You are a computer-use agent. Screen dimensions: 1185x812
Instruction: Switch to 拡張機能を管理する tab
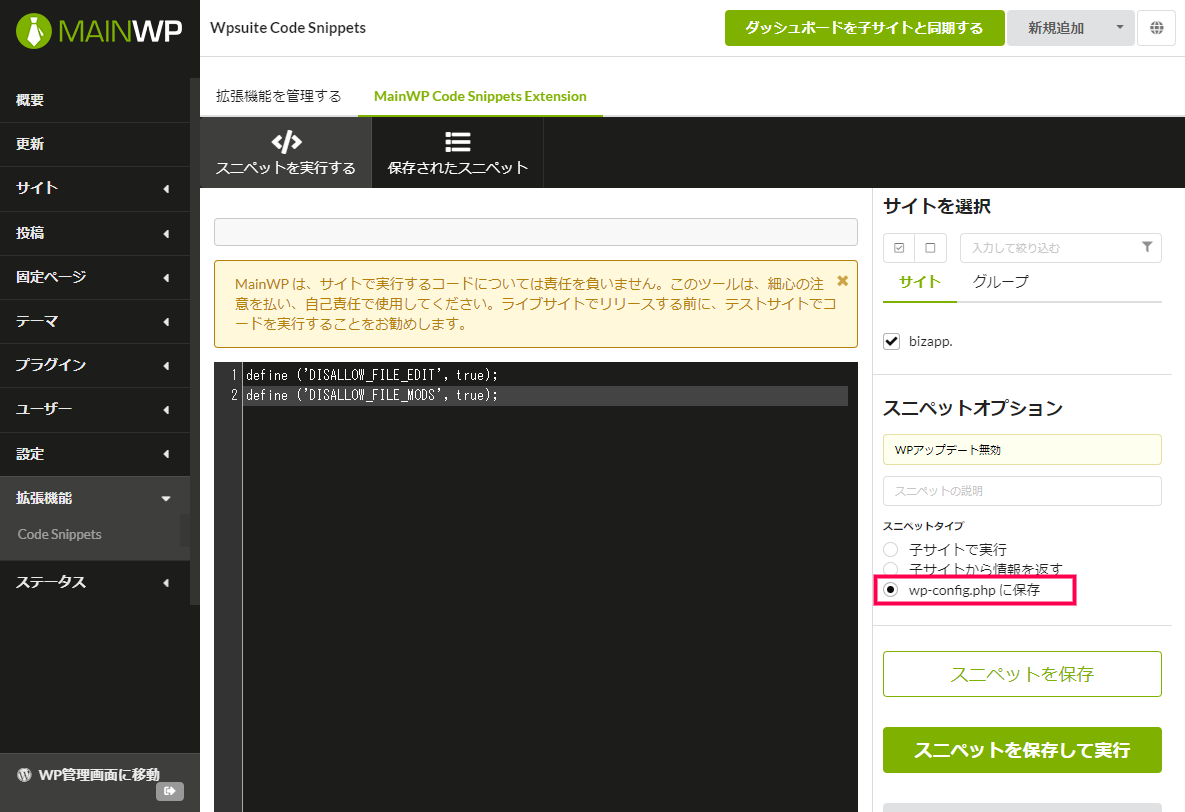[279, 96]
